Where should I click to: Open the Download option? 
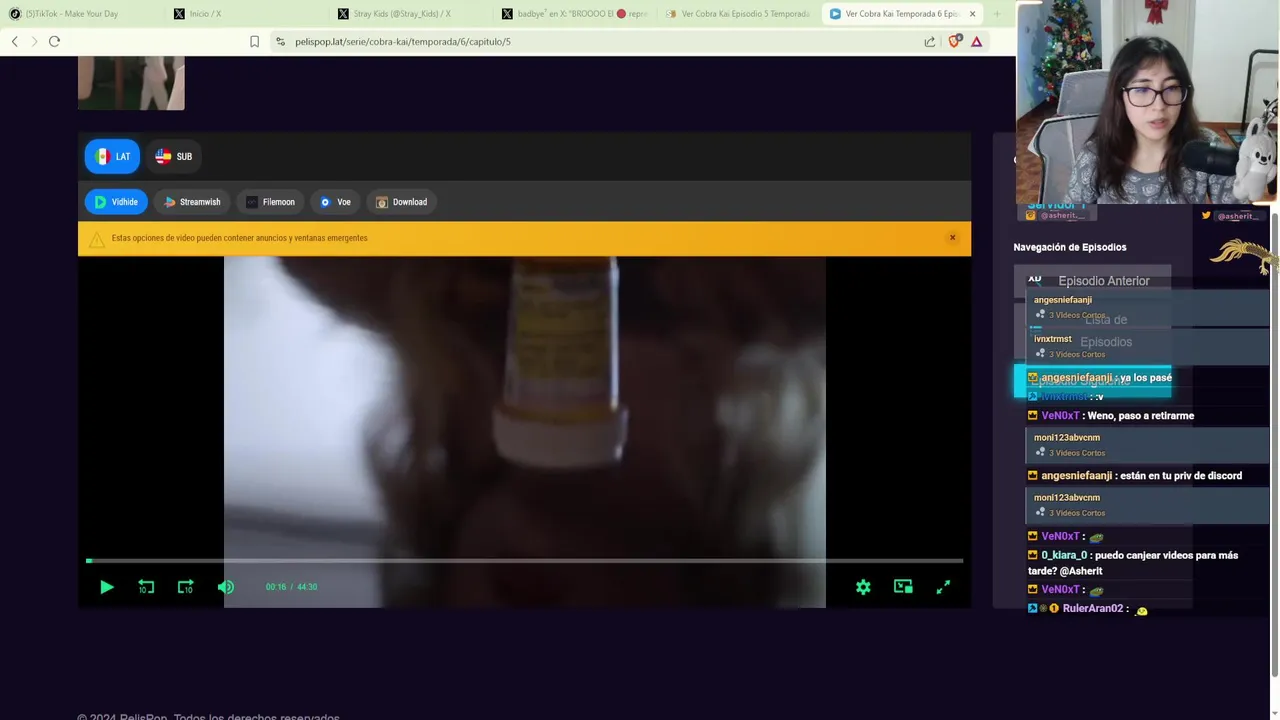tap(401, 202)
